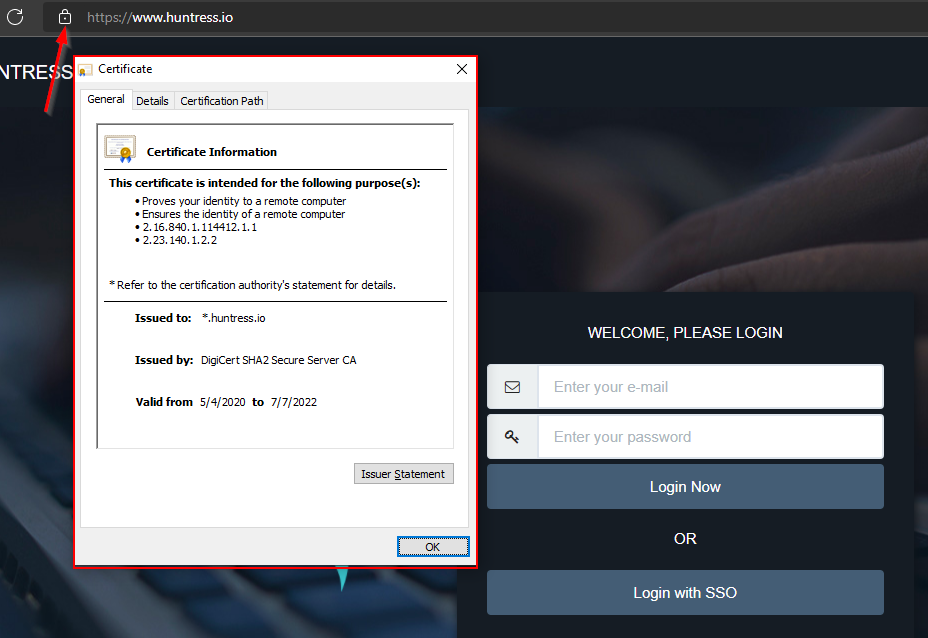This screenshot has height=638, width=928.
Task: Click the small certificate icon in dialog title bar
Action: click(x=85, y=70)
